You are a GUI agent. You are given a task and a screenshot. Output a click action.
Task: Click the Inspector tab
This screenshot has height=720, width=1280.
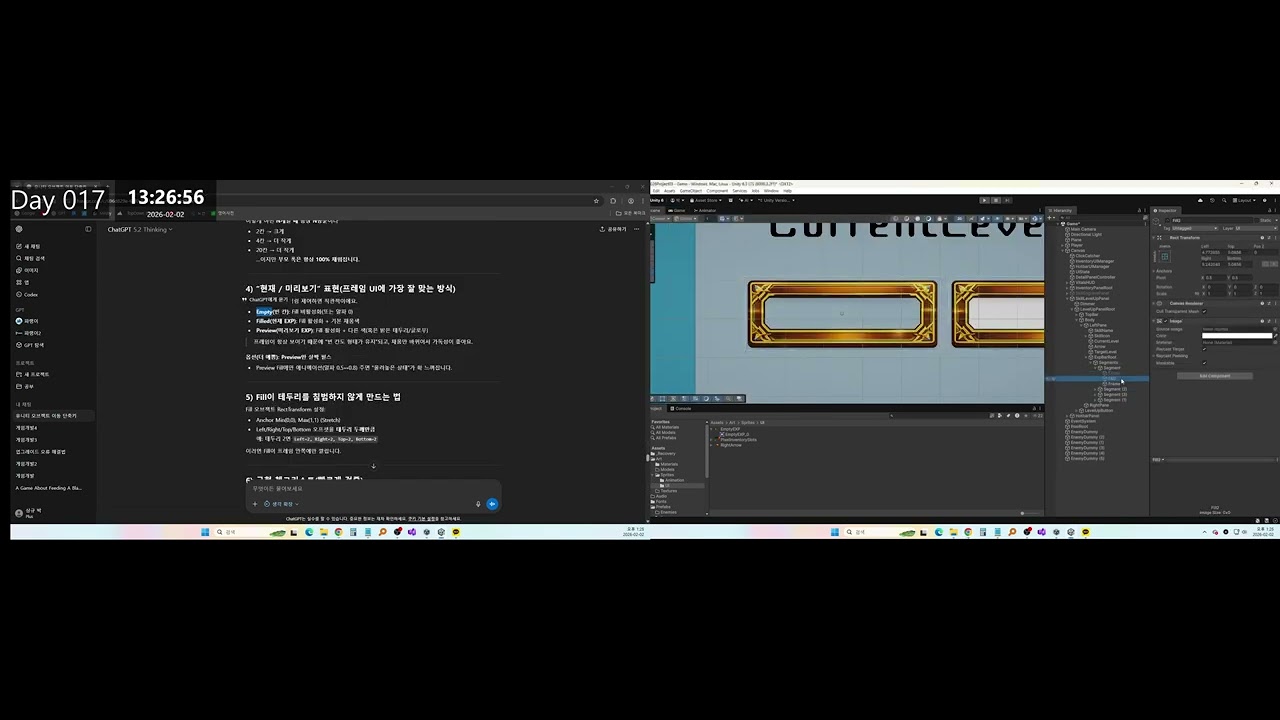(1167, 210)
